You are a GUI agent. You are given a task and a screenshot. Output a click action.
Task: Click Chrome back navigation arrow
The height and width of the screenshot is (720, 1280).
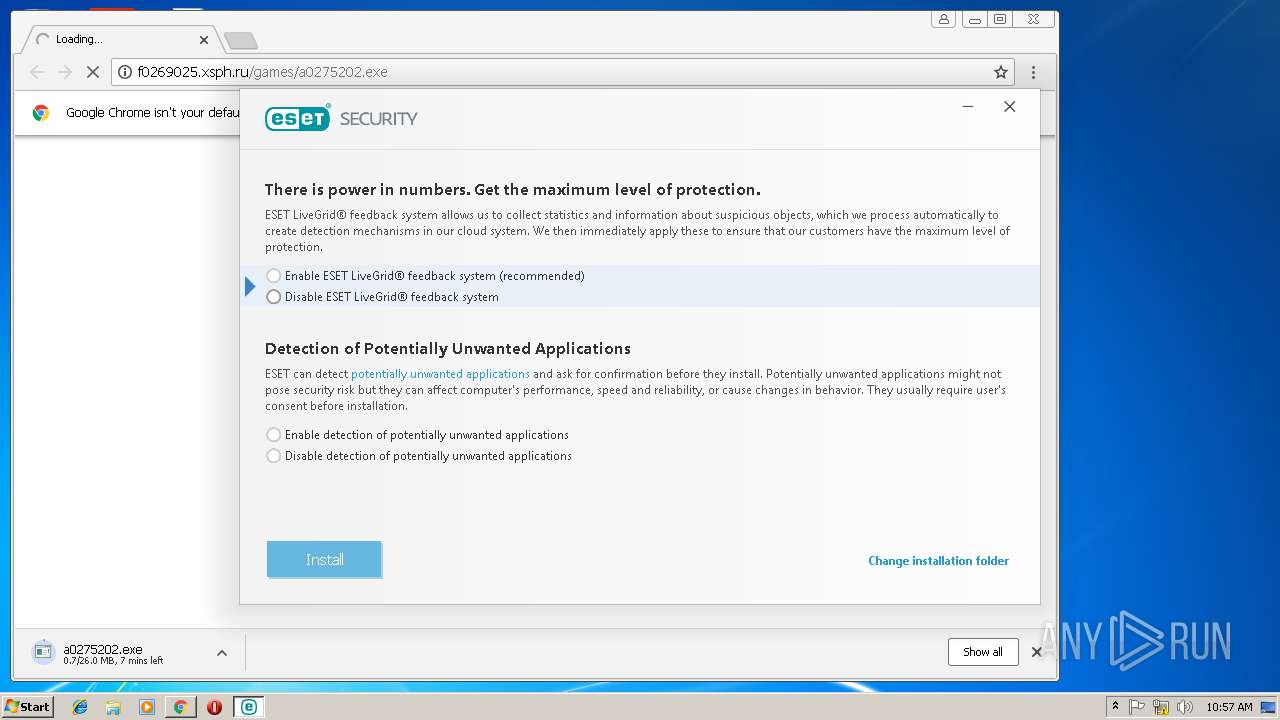pyautogui.click(x=37, y=72)
